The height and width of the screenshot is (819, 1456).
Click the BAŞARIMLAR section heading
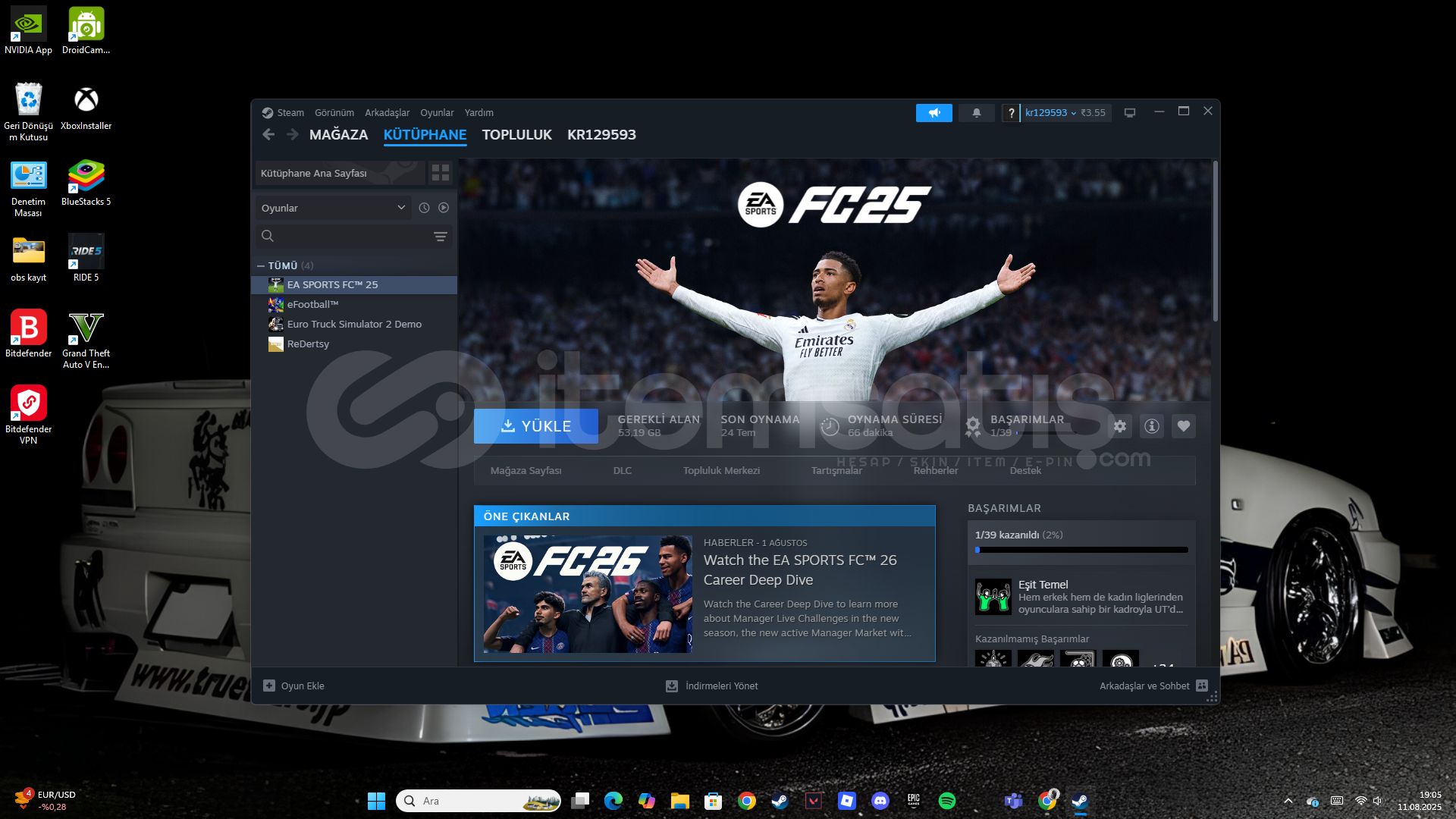point(1004,508)
